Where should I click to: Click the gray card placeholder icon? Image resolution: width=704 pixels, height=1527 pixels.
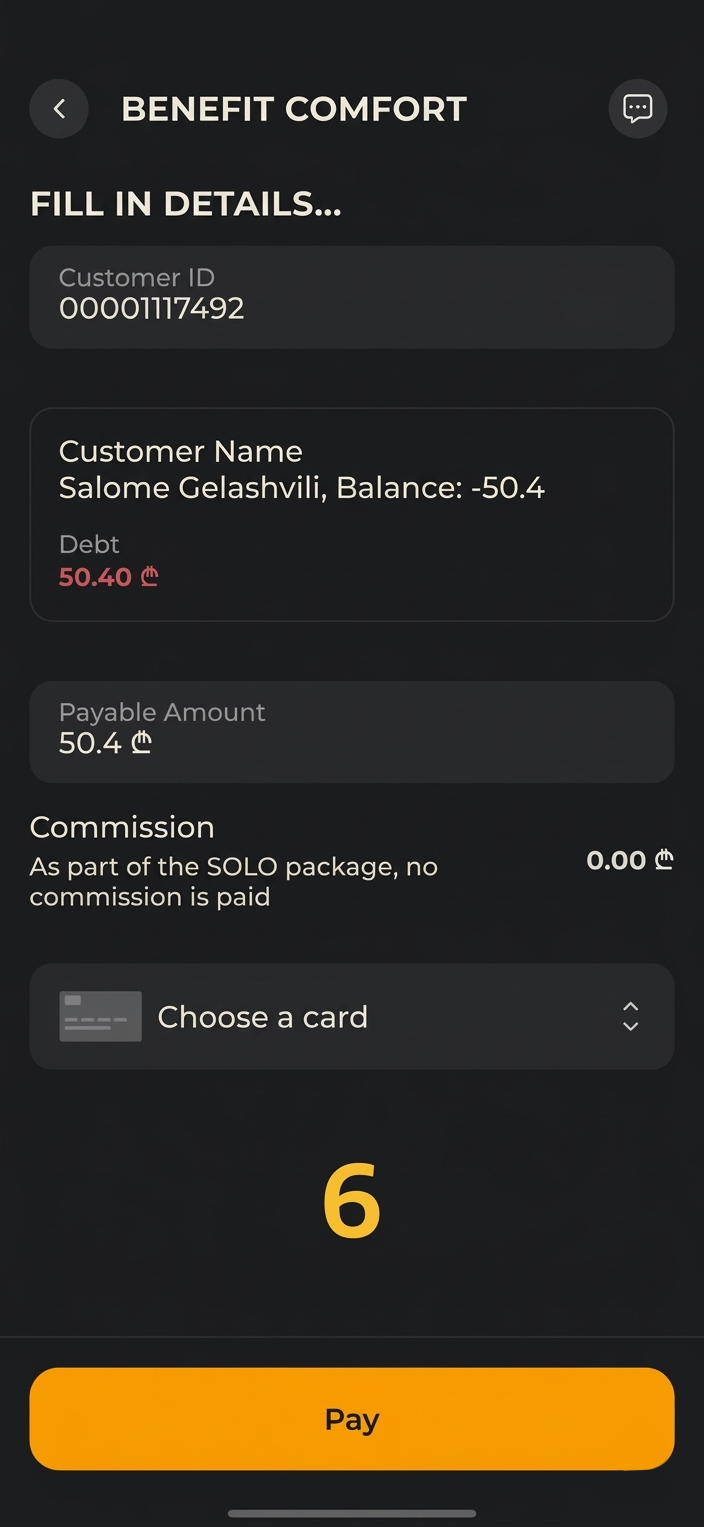point(100,1016)
